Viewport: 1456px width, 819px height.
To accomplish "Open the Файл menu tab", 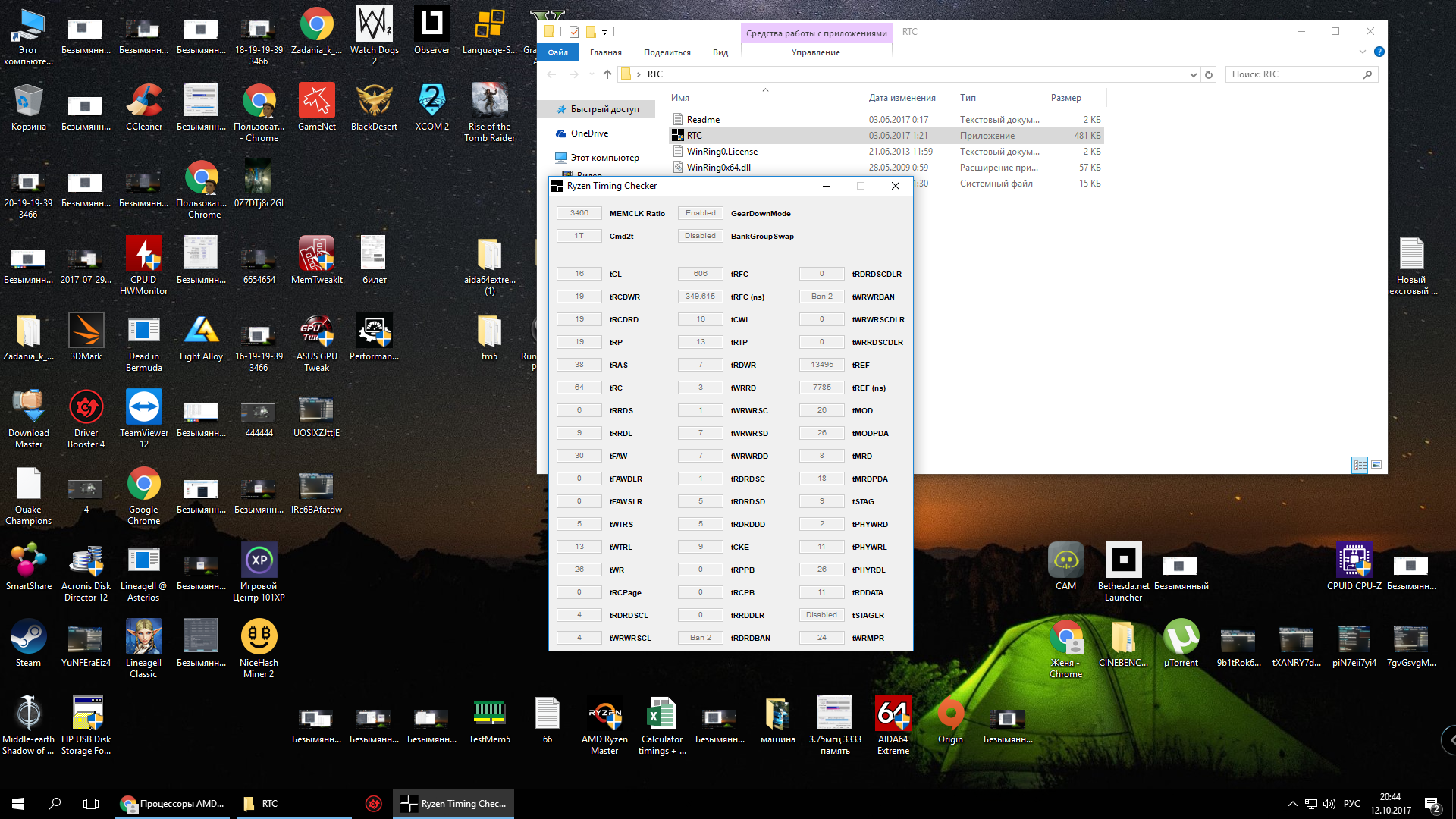I will point(558,52).
